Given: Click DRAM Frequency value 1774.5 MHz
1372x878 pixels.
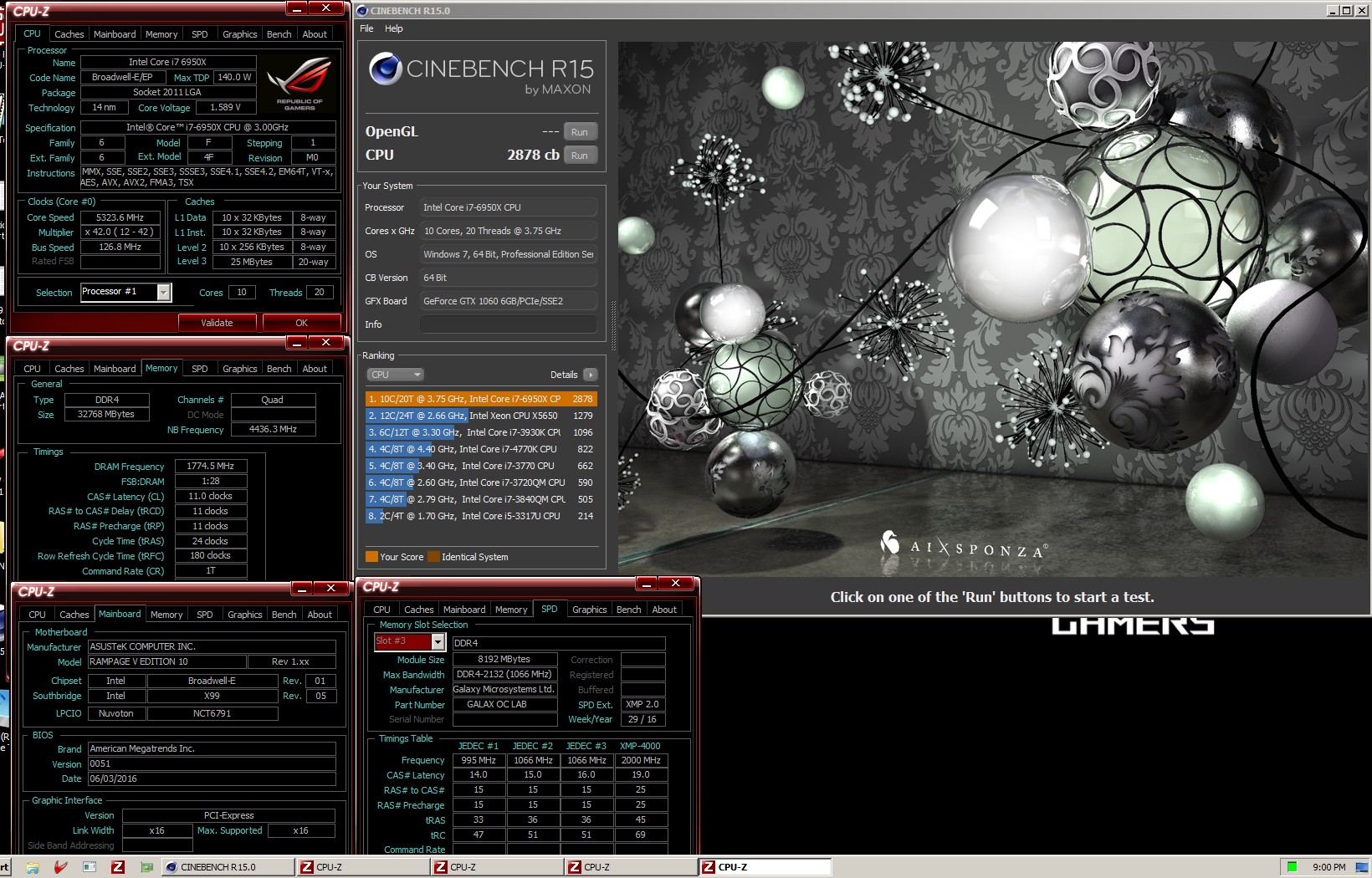Looking at the screenshot, I should tap(211, 467).
